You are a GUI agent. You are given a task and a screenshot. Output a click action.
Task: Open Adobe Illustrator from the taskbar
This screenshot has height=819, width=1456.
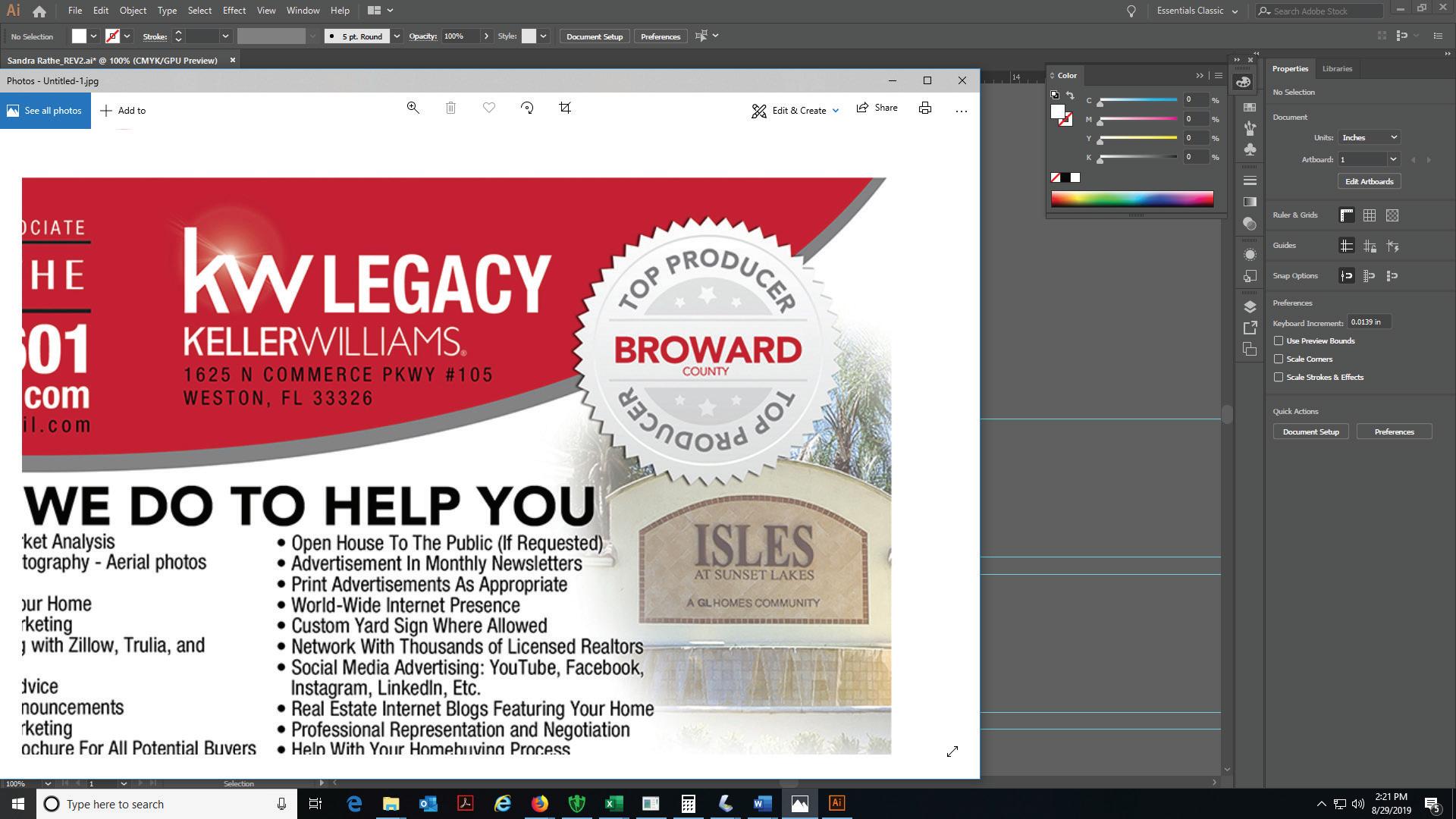836,803
